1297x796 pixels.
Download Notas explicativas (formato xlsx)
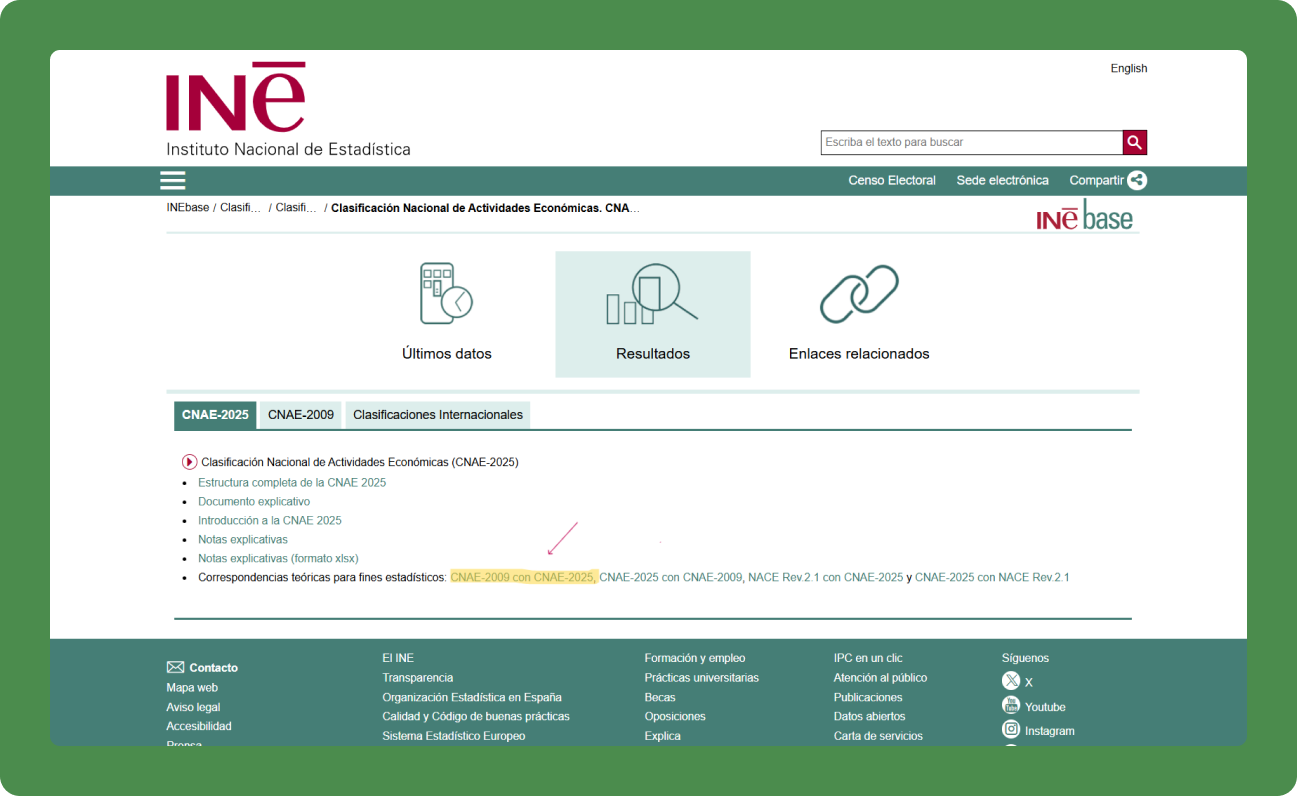(278, 558)
